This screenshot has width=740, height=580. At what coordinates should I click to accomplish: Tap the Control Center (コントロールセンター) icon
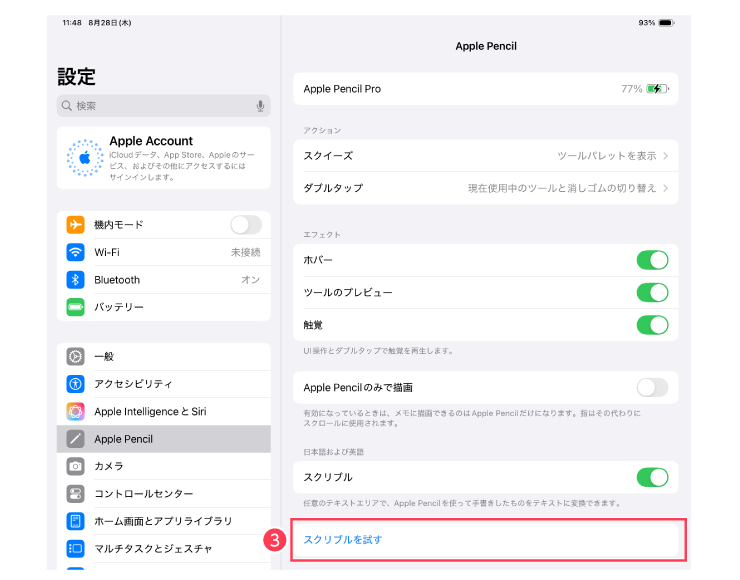pyautogui.click(x=75, y=494)
